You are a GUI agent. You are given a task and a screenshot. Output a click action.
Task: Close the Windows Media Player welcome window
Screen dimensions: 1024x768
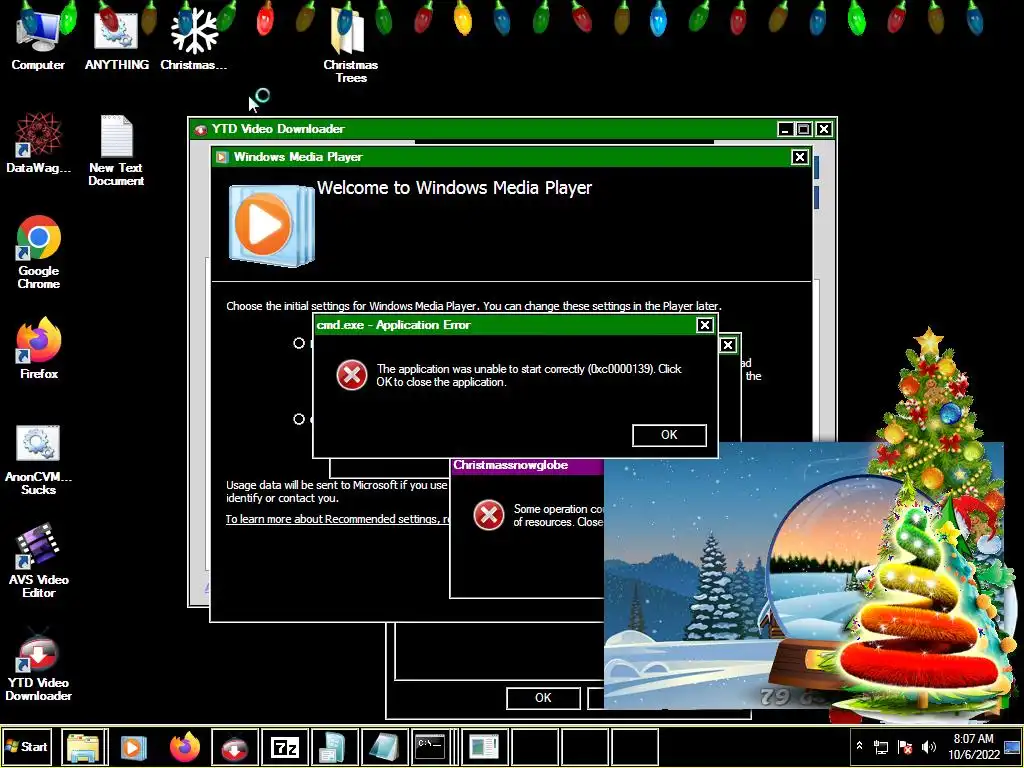[799, 157]
